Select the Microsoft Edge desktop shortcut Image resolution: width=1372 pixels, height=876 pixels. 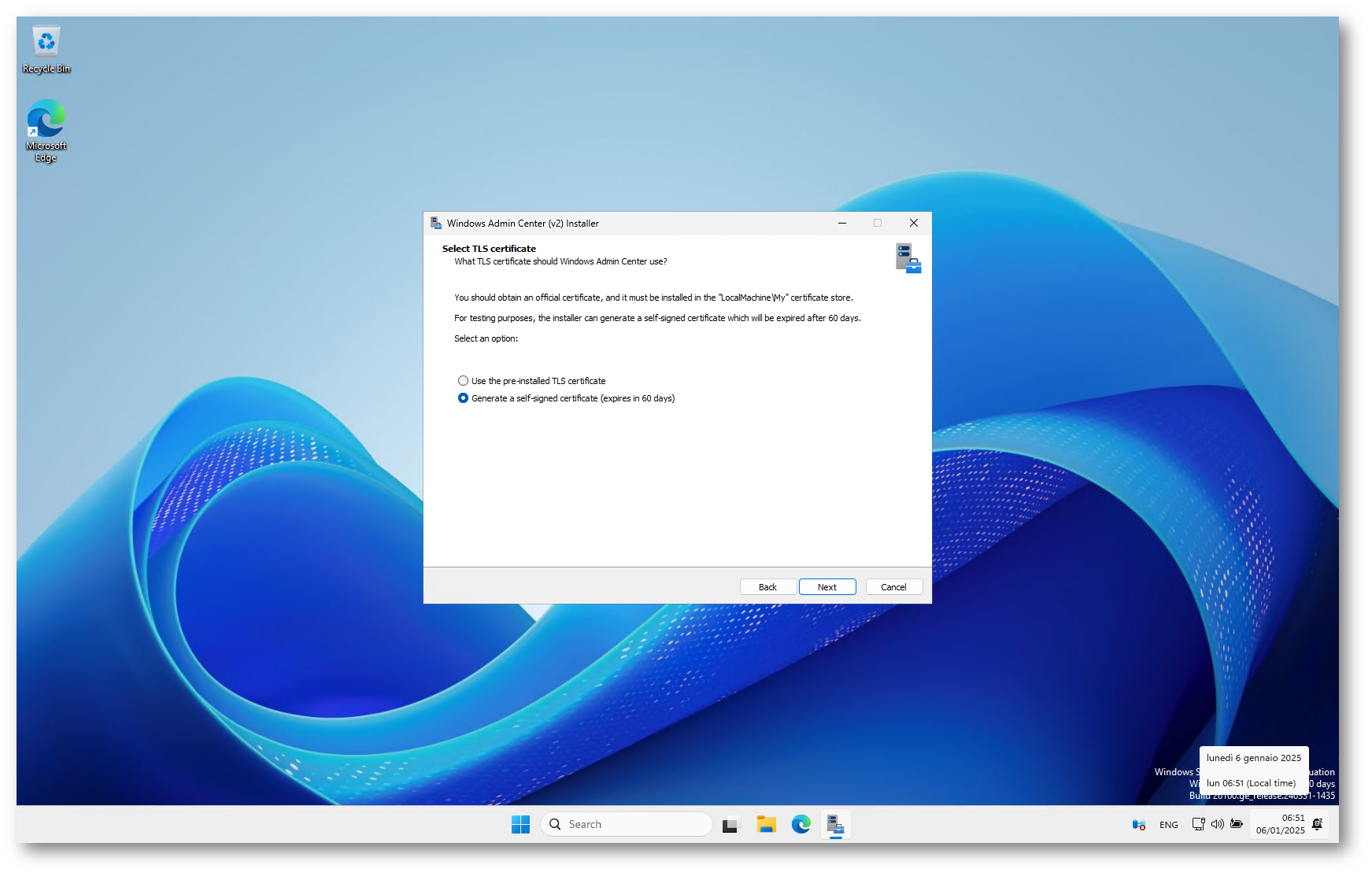(x=46, y=131)
